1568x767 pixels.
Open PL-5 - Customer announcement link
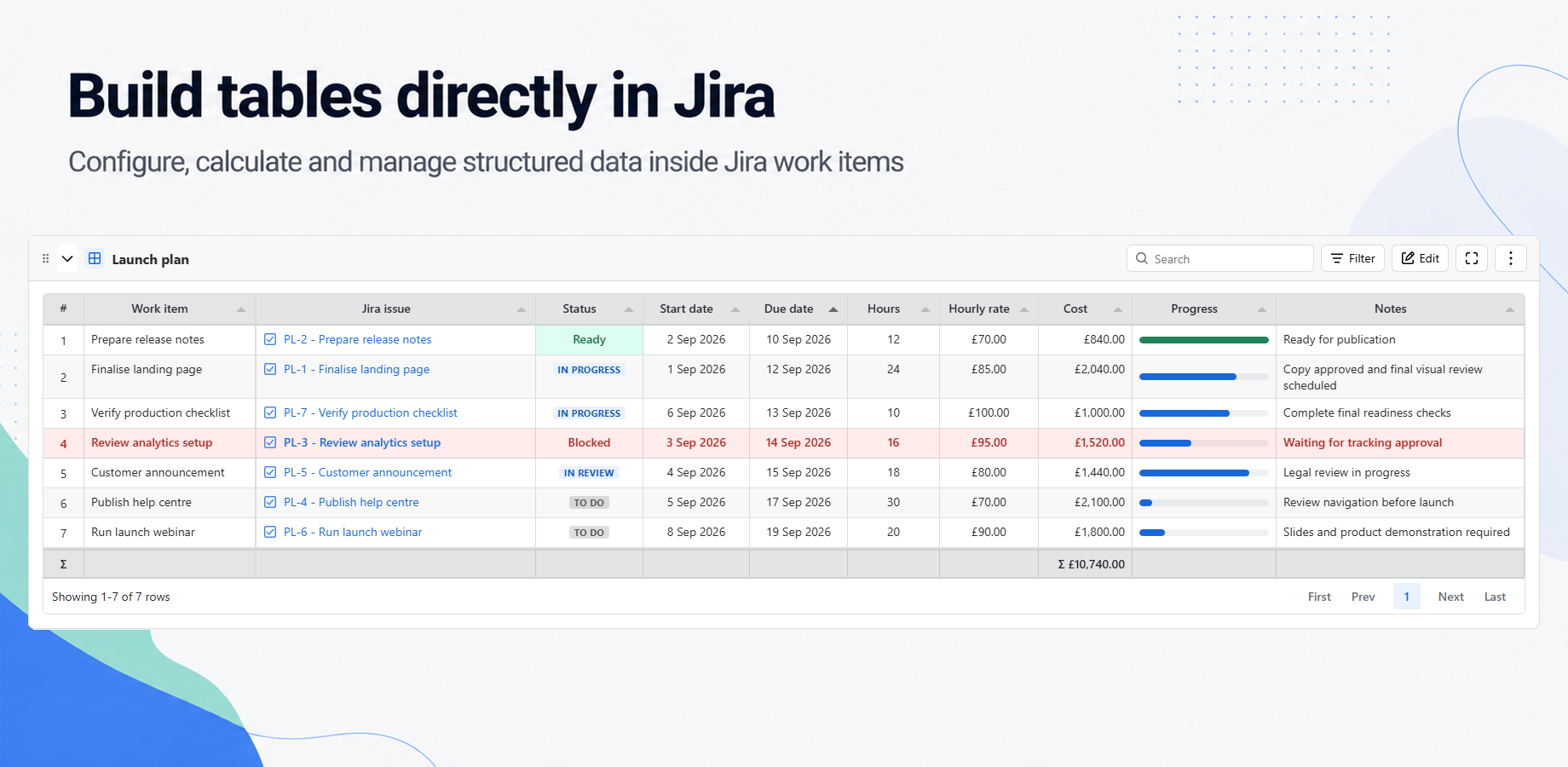(367, 472)
